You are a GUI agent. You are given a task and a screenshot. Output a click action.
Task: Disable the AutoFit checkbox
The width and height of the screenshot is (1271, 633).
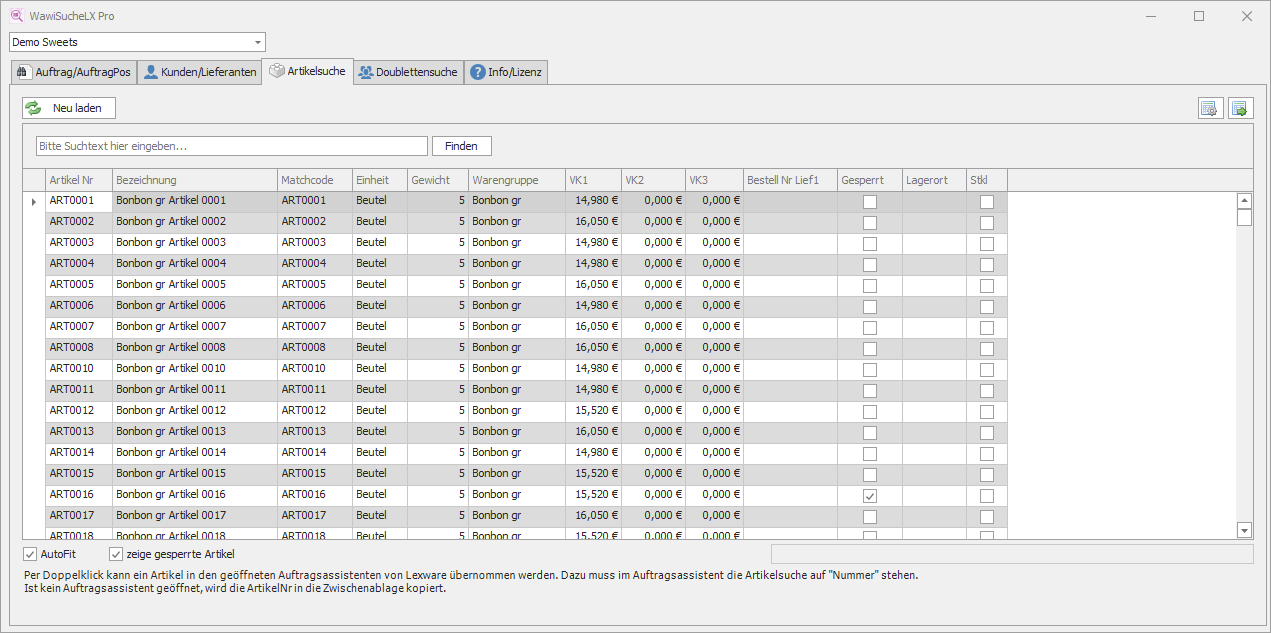(30, 554)
